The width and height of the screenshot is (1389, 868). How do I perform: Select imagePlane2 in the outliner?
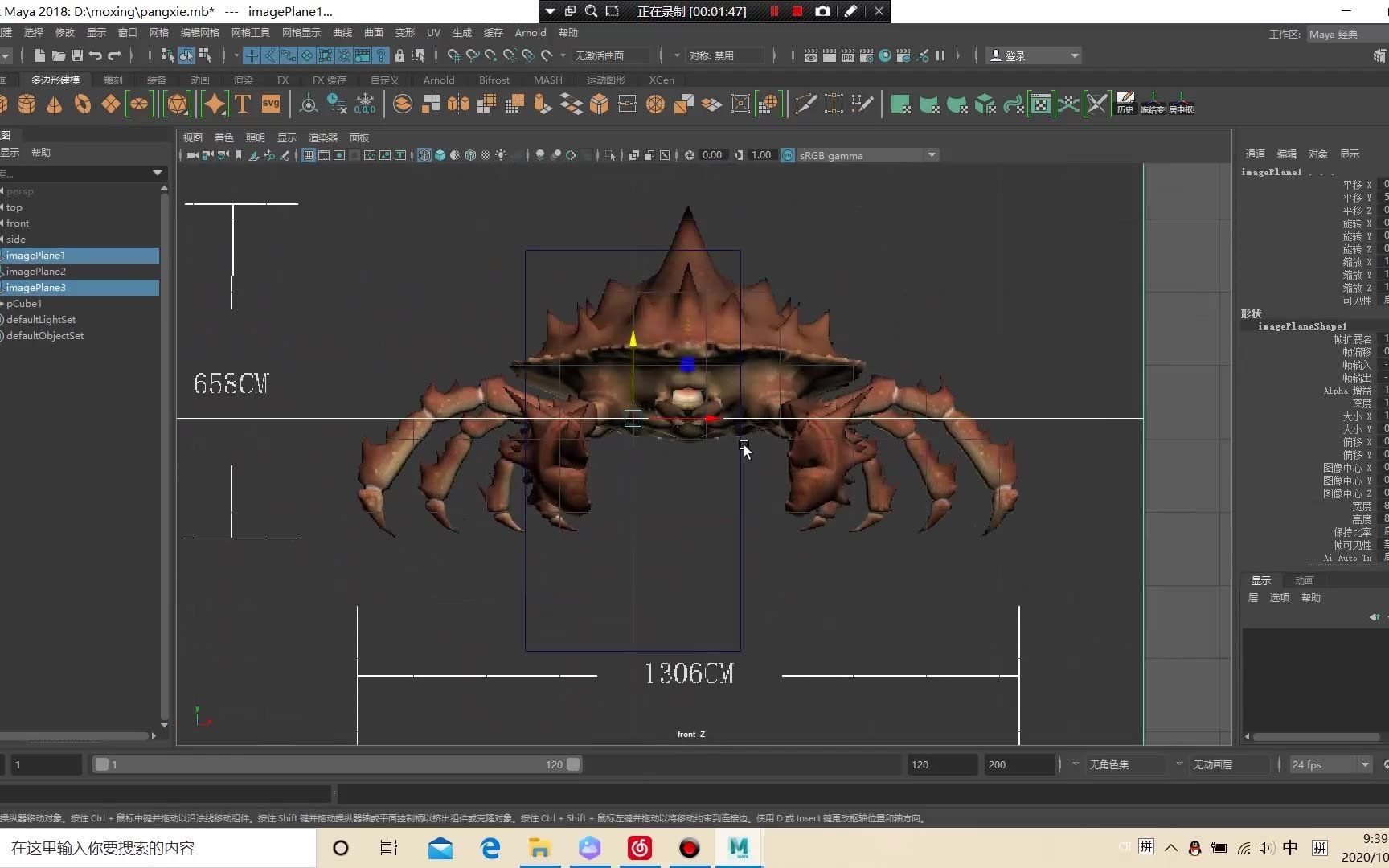[x=36, y=272]
